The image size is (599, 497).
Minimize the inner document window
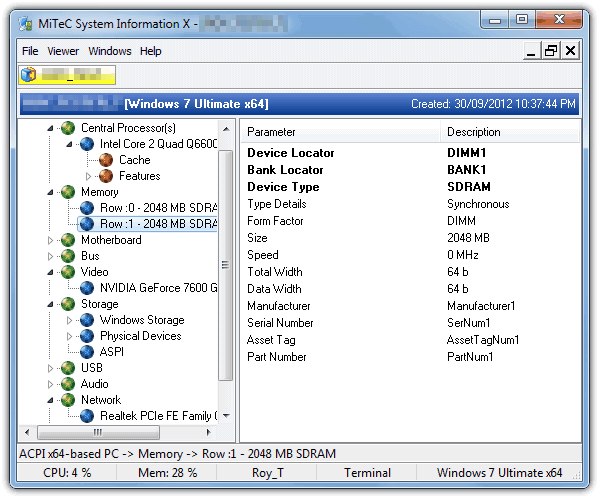pos(531,50)
